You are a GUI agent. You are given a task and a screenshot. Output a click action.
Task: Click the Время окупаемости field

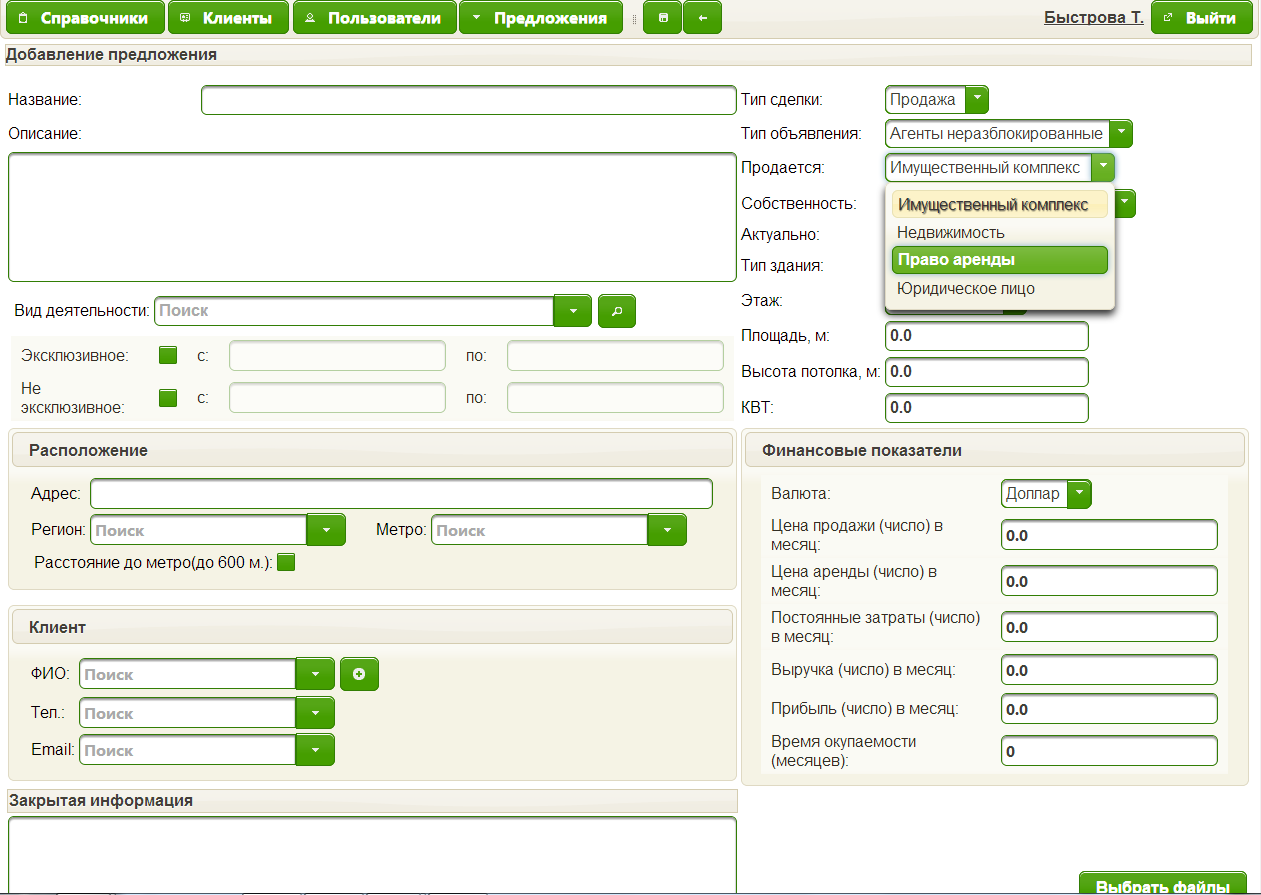coord(1109,751)
